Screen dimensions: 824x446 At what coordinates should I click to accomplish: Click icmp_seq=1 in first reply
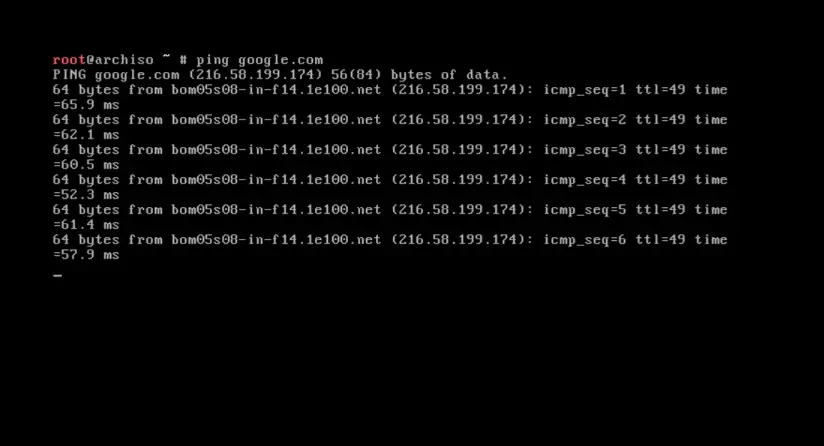tap(584, 90)
